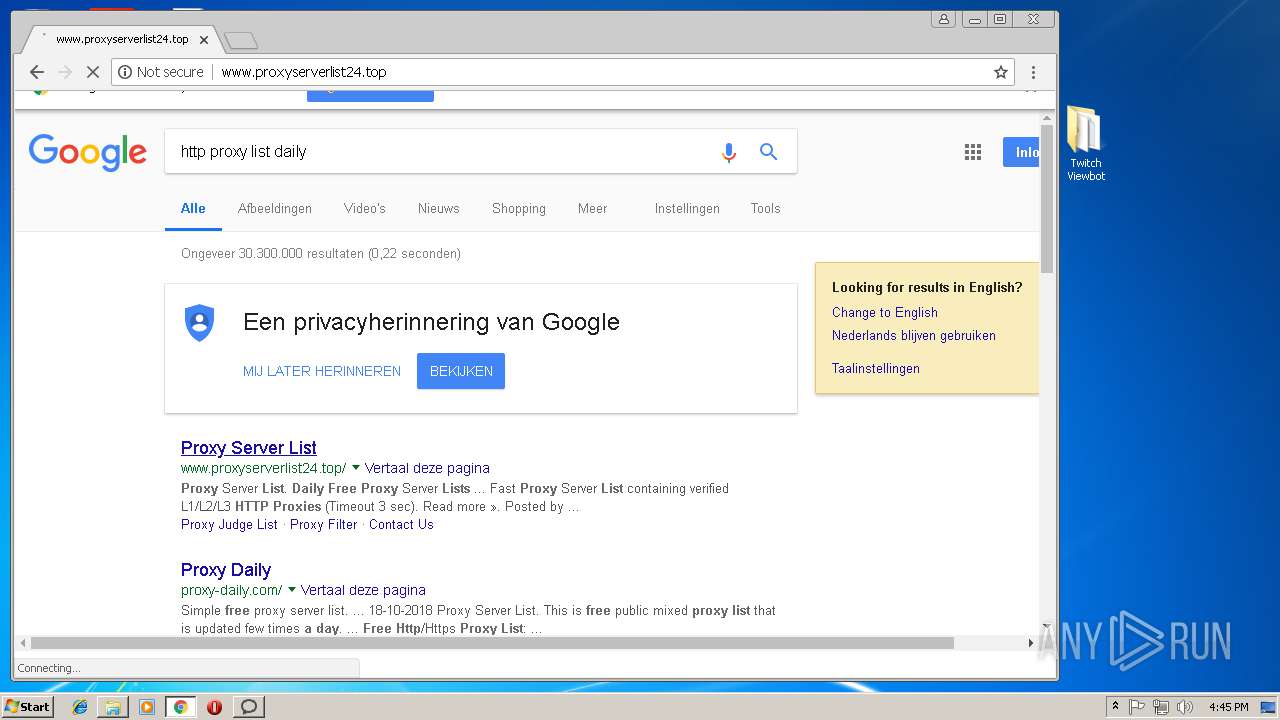Open Taalinstellingen link

tap(876, 368)
